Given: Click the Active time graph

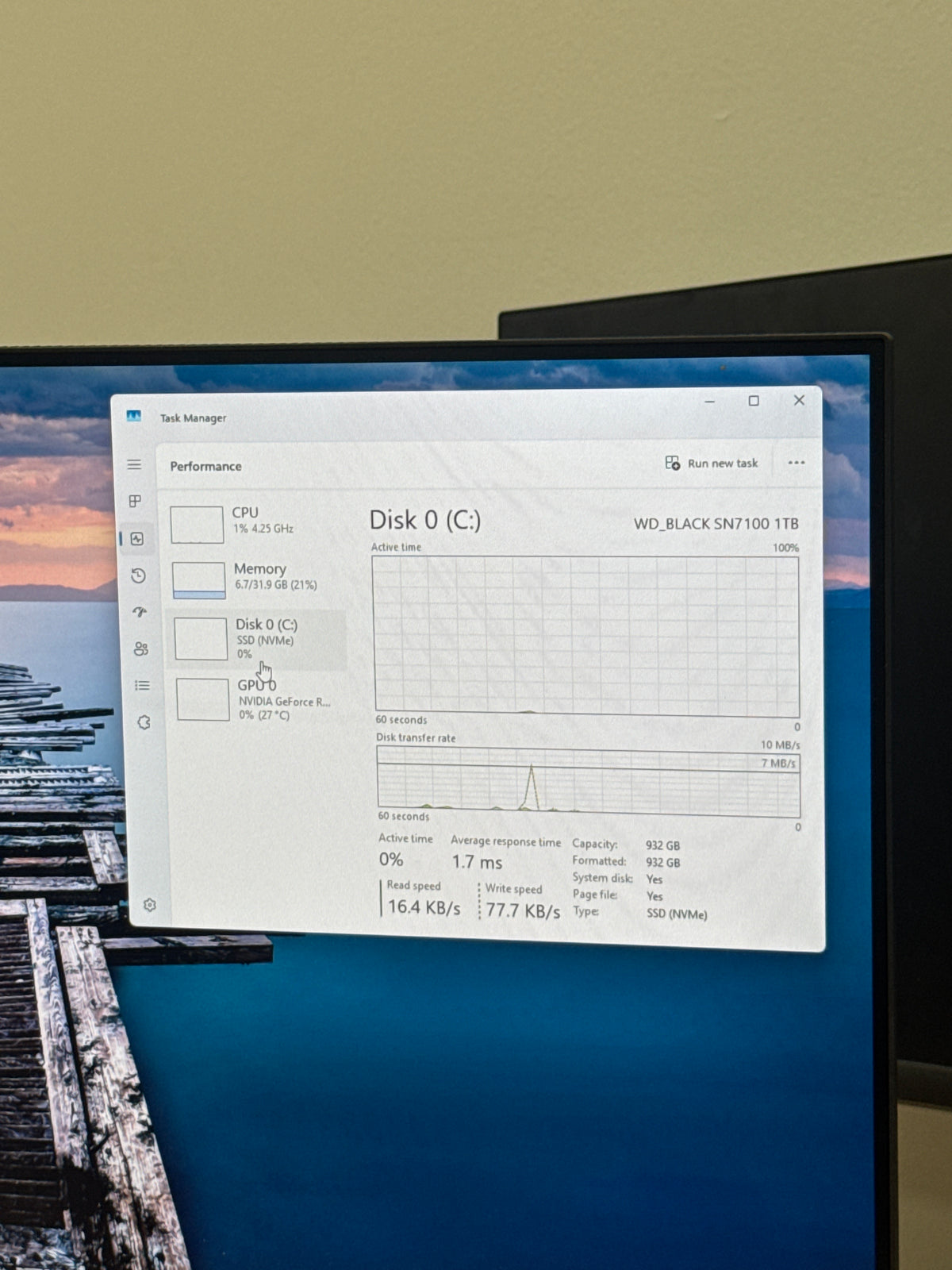Looking at the screenshot, I should pos(585,636).
